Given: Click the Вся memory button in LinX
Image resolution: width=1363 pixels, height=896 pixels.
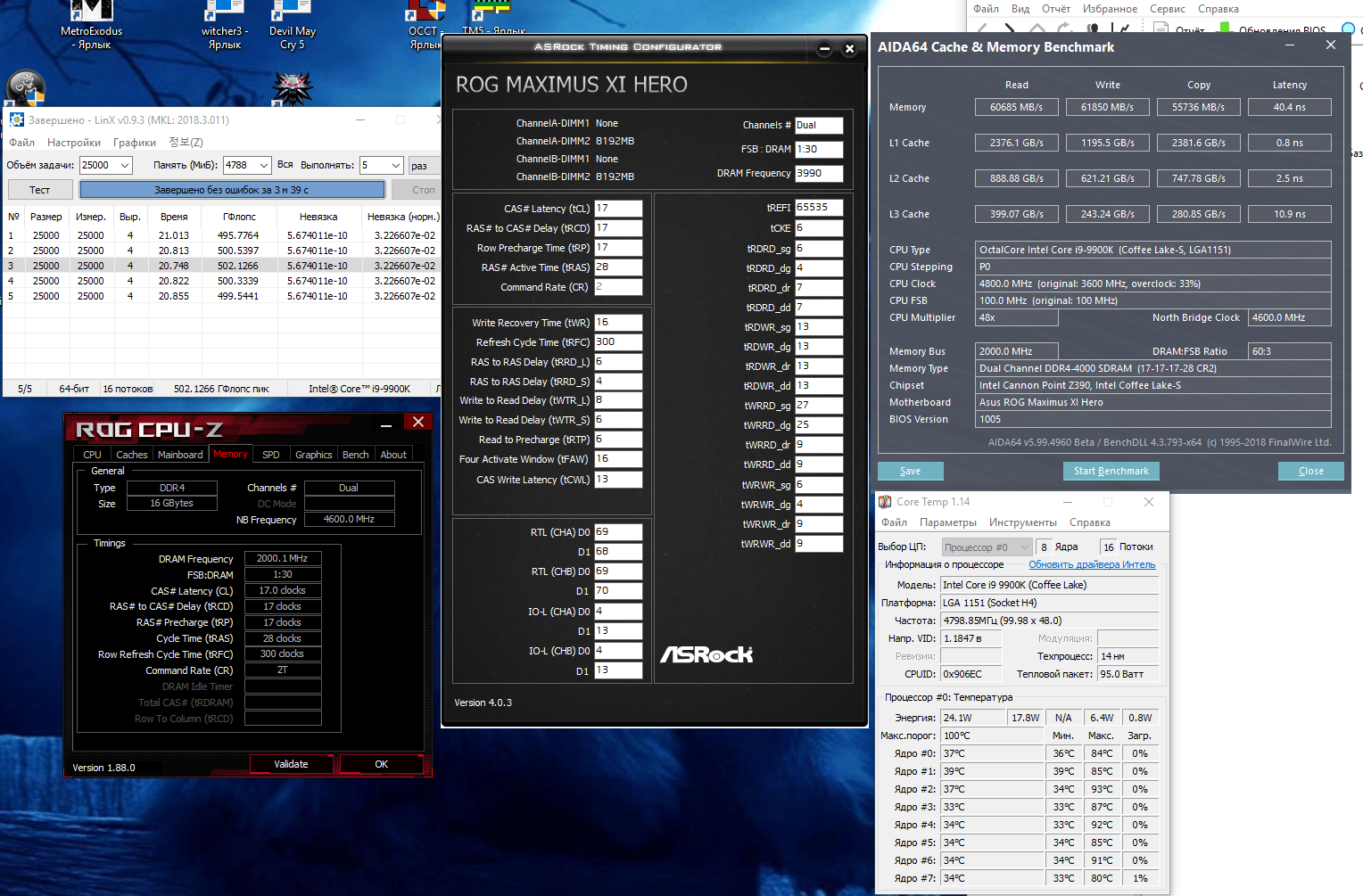Looking at the screenshot, I should click(x=285, y=165).
